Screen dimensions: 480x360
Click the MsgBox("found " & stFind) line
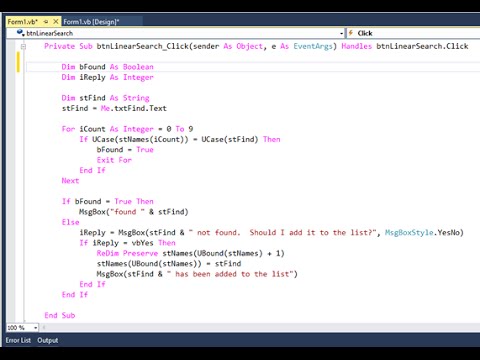click(134, 212)
